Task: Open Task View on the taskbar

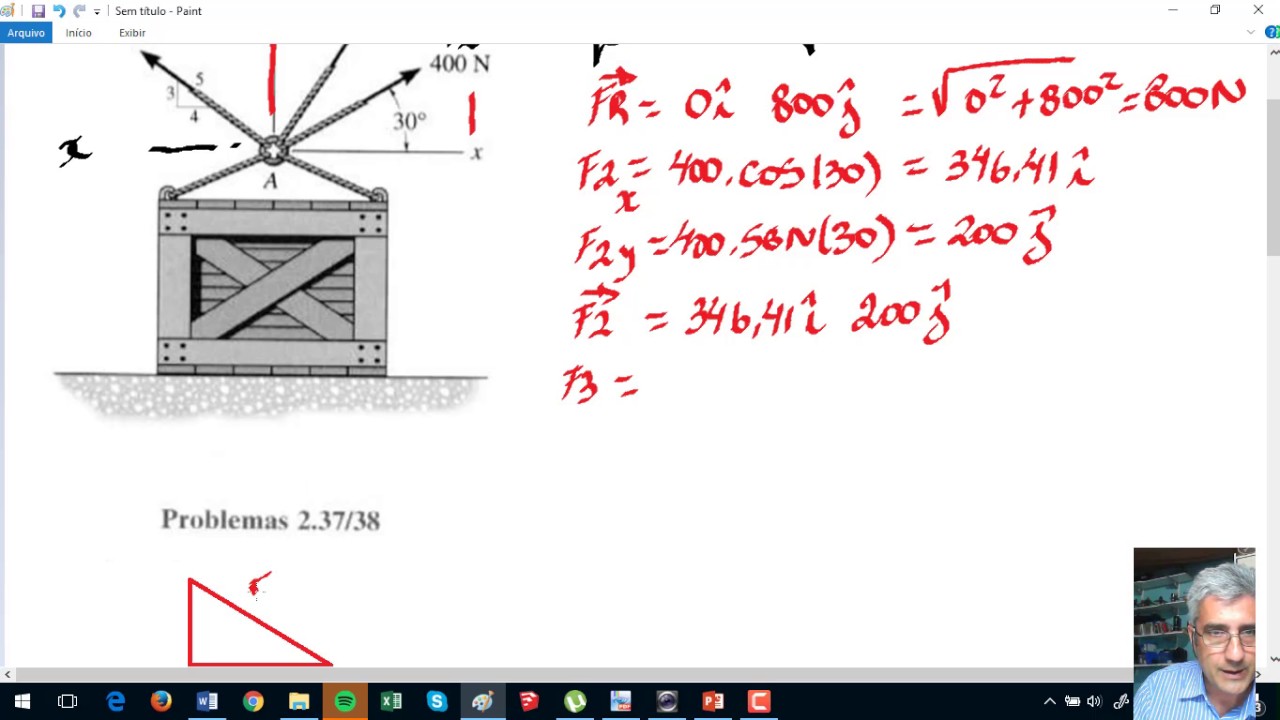Action: 68,701
